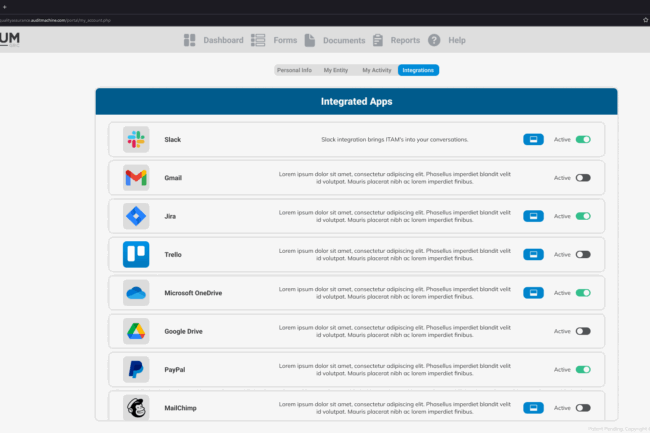Open the blue settings button for Jira
This screenshot has width=650, height=433.
[533, 216]
